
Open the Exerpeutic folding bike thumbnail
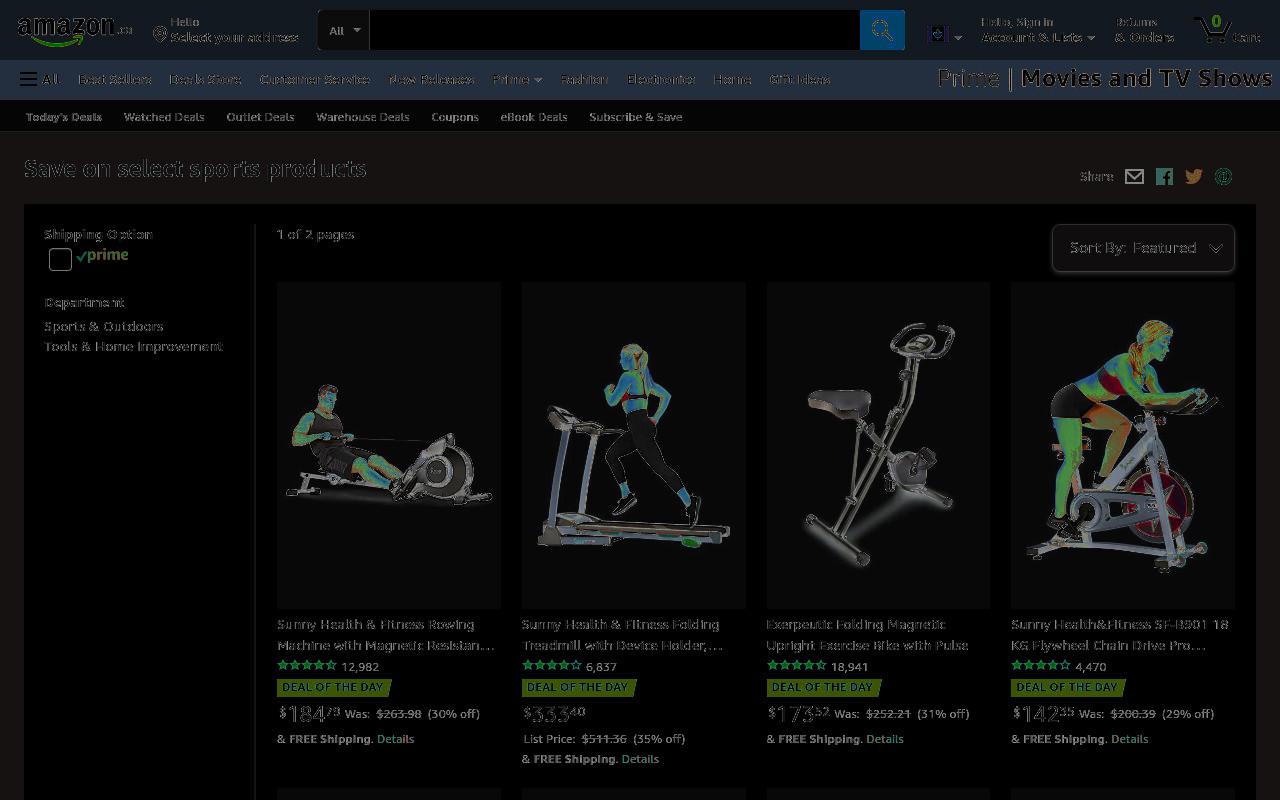[878, 445]
